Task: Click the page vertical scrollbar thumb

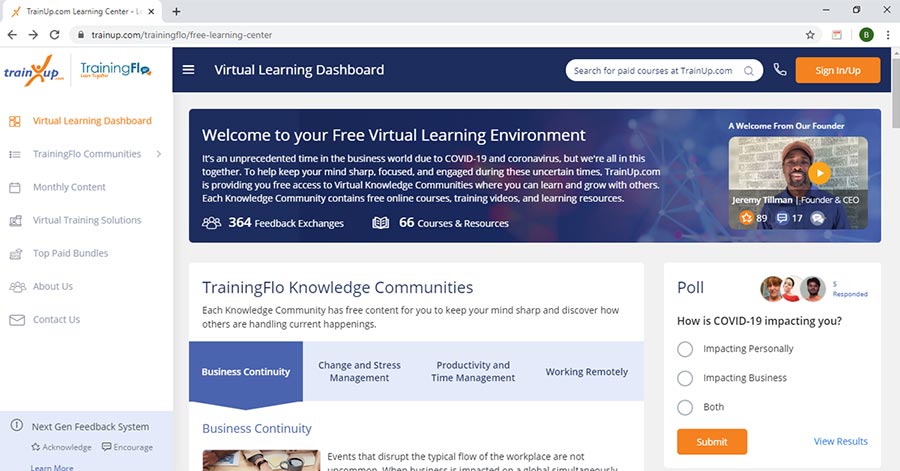Action: point(895,93)
